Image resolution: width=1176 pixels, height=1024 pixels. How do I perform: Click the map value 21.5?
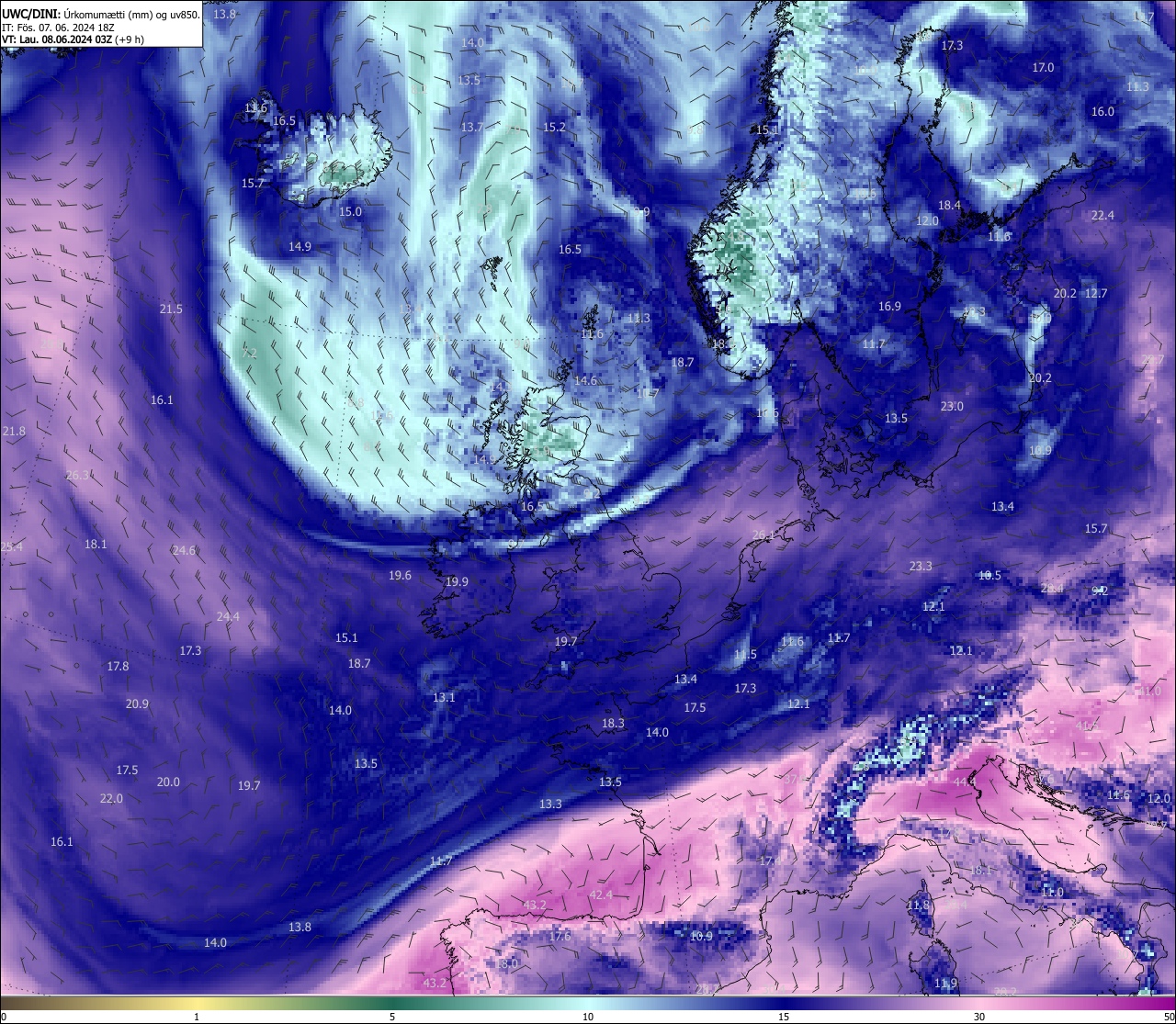(x=171, y=309)
